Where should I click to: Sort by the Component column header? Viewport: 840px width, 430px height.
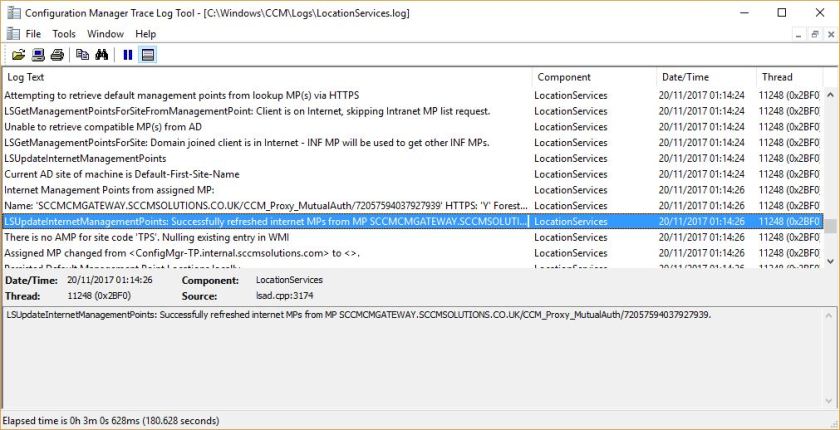click(592, 77)
